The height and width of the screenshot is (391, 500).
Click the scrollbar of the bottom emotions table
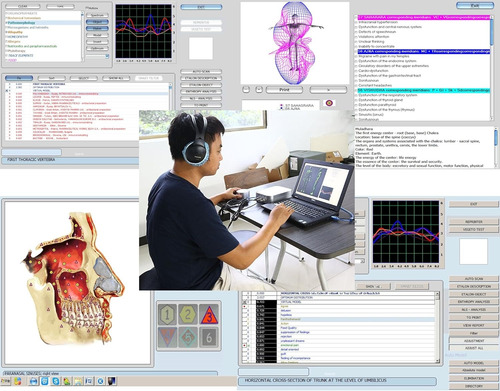click(437, 327)
